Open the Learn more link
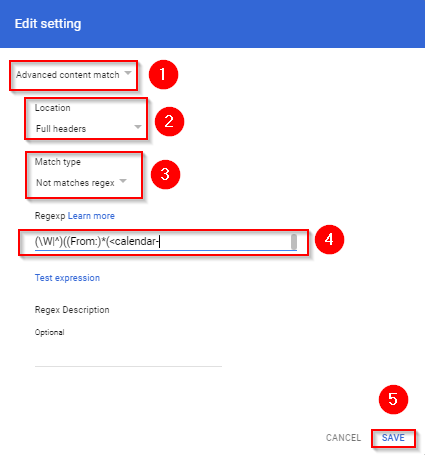 click(91, 216)
